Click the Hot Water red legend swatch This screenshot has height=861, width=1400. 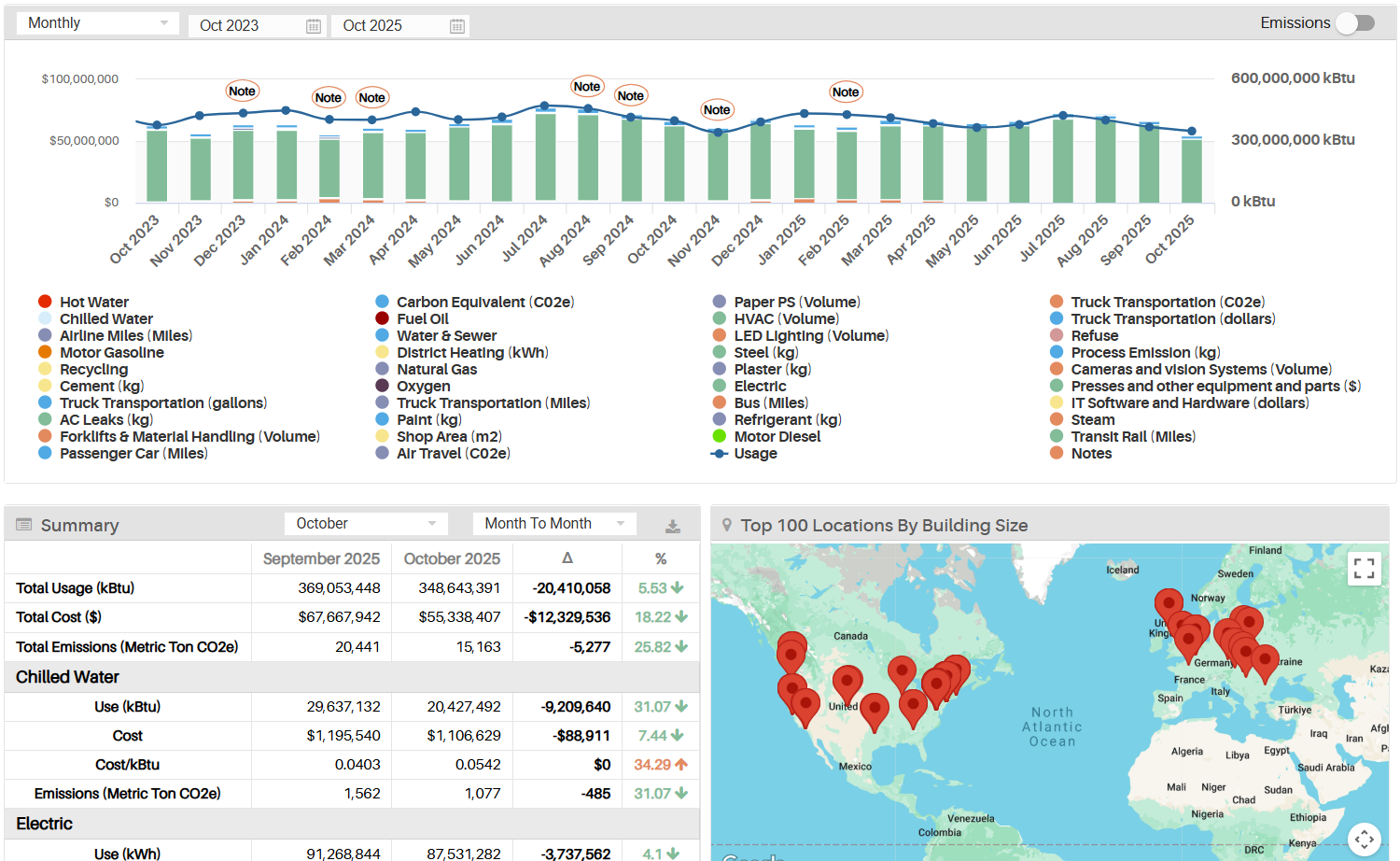[x=45, y=302]
